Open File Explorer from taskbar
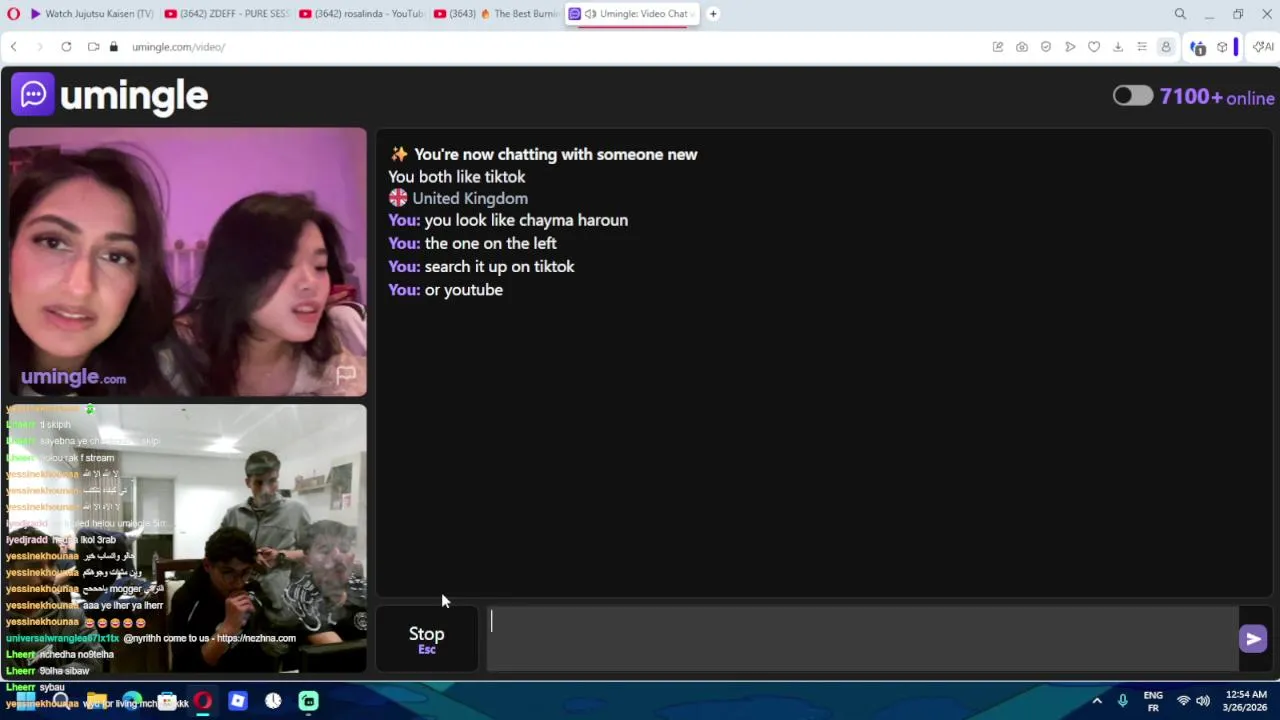 point(97,701)
